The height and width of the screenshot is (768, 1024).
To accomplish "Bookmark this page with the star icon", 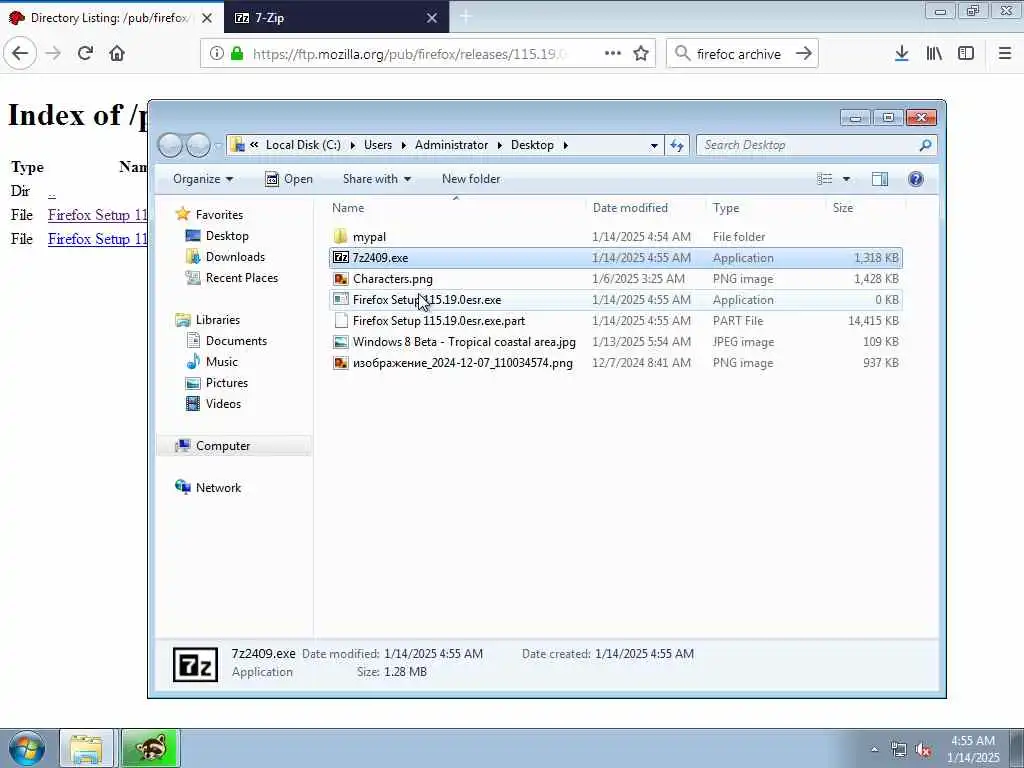I will click(x=641, y=54).
